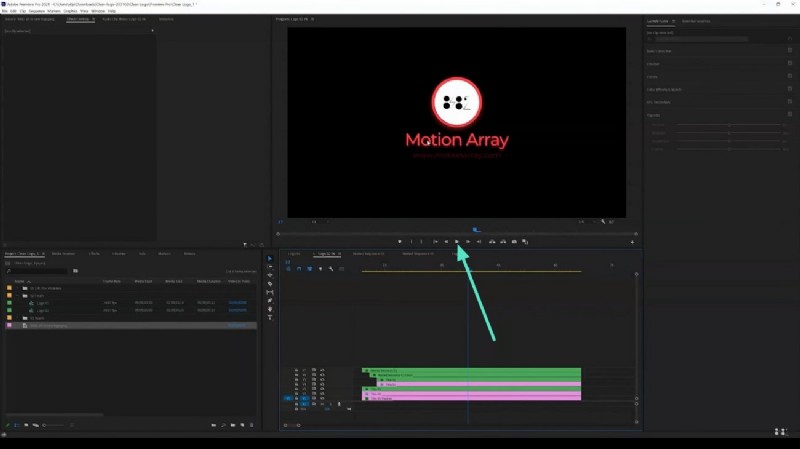This screenshot has width=800, height=449.
Task: Select the Hand tool
Action: pos(270,309)
